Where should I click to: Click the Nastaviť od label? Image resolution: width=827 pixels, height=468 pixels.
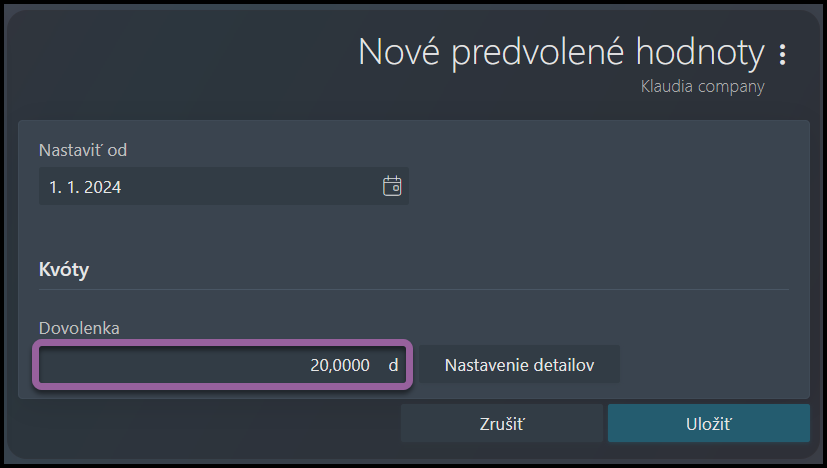coord(83,150)
